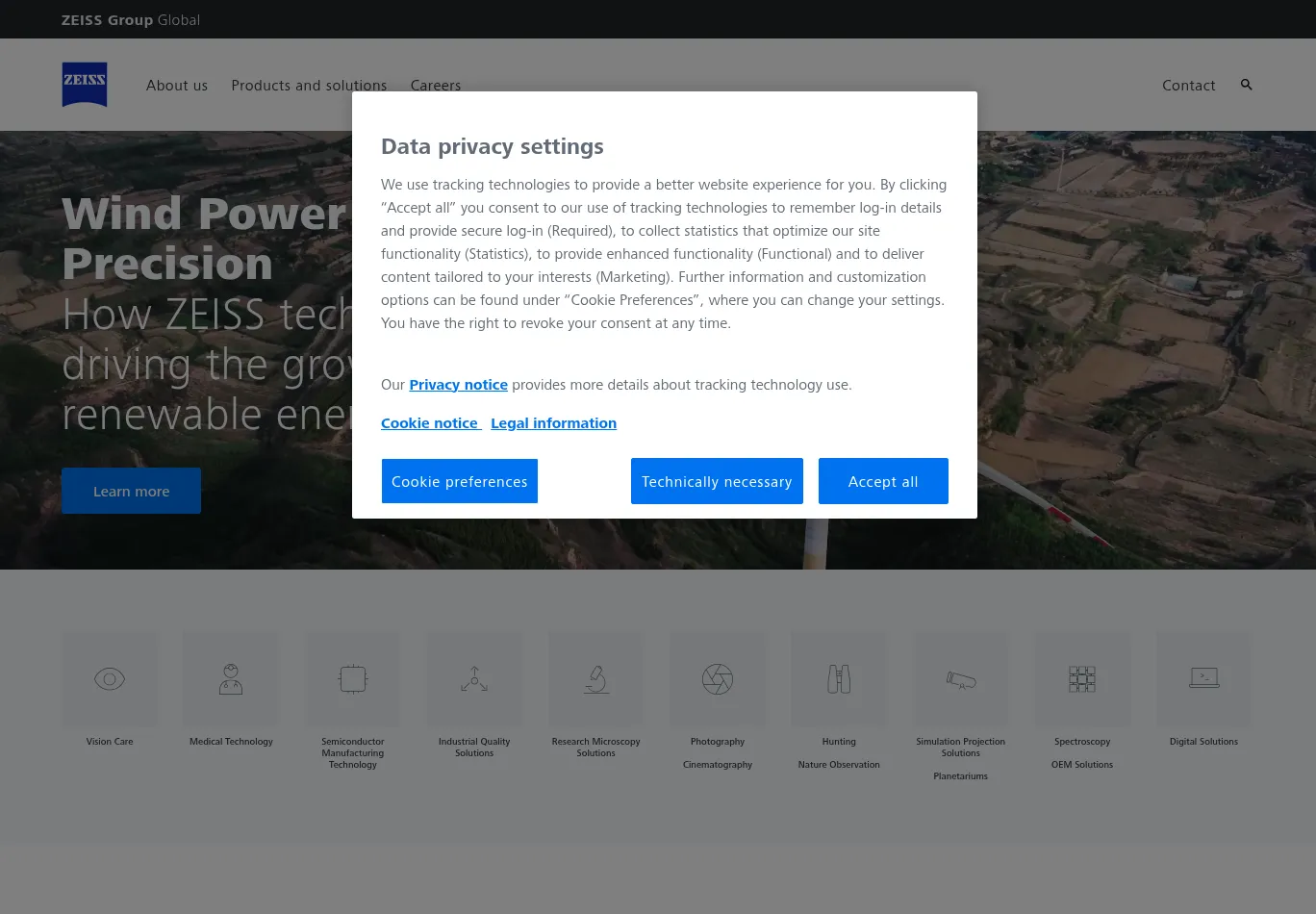This screenshot has height=914, width=1316.
Task: Choose Technically necessary cookies only
Action: [717, 481]
